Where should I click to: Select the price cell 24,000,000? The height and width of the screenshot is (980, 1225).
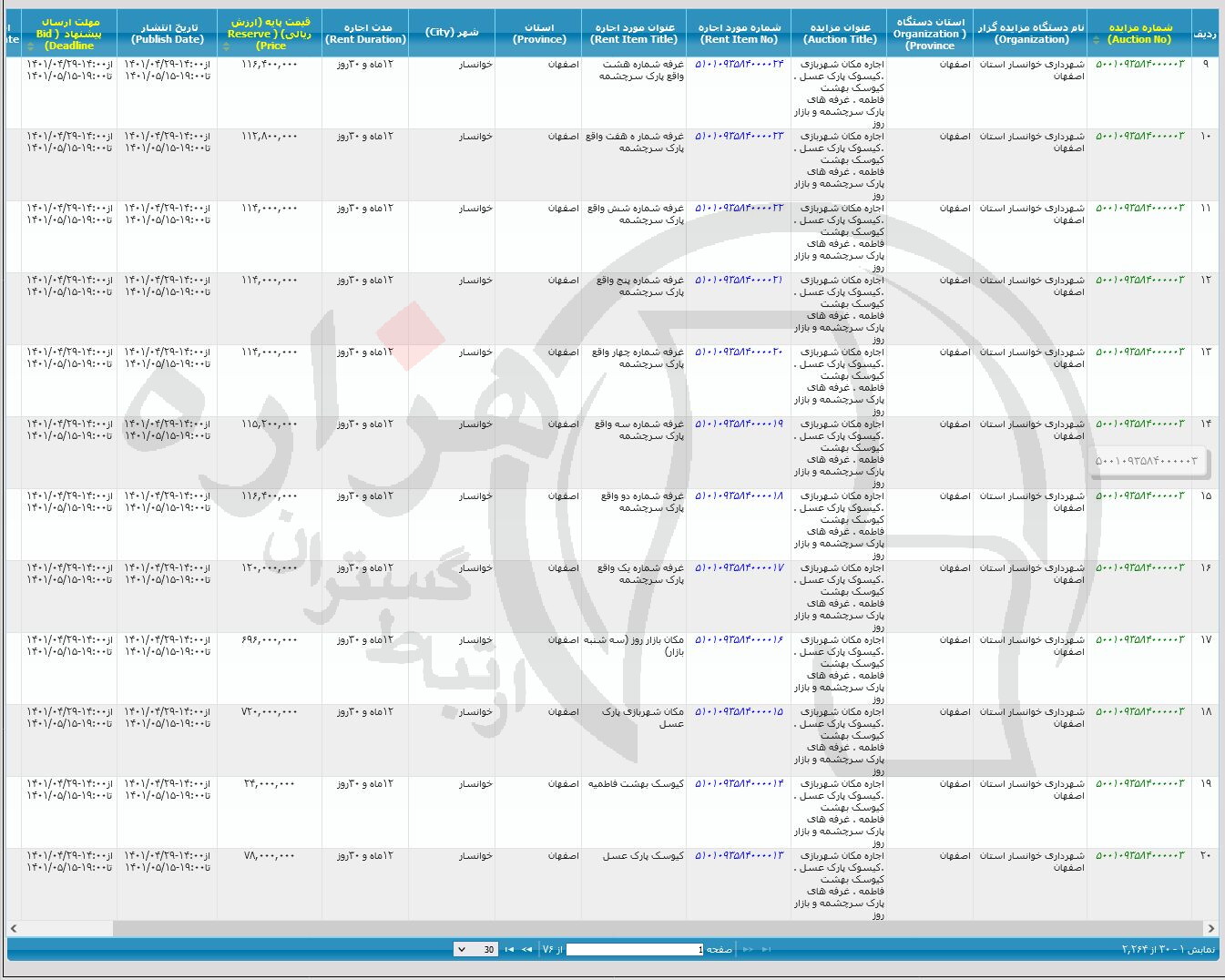(x=270, y=784)
